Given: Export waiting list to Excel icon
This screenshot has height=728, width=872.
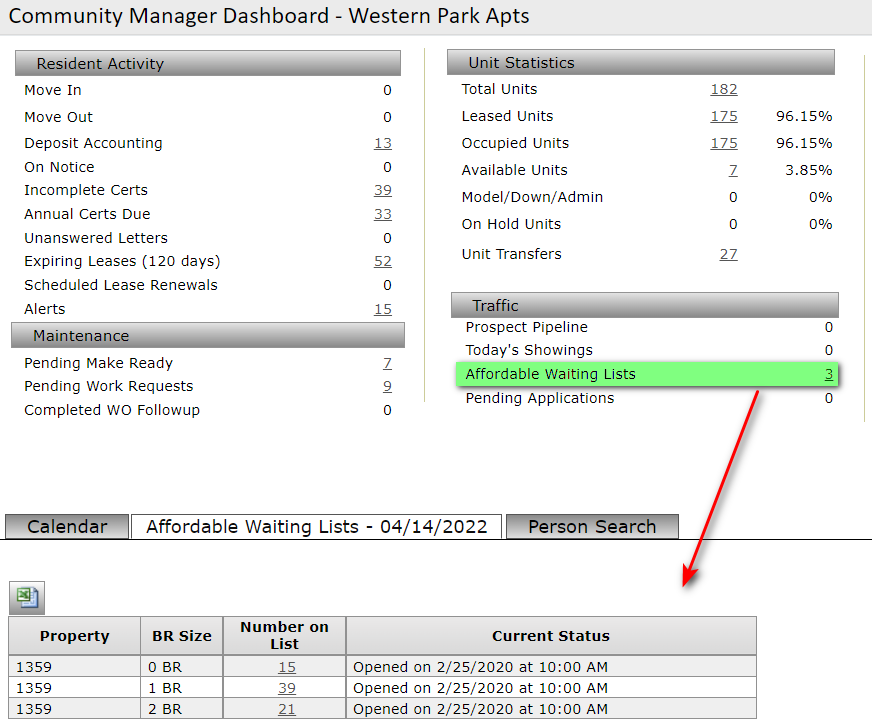Looking at the screenshot, I should coord(27,598).
